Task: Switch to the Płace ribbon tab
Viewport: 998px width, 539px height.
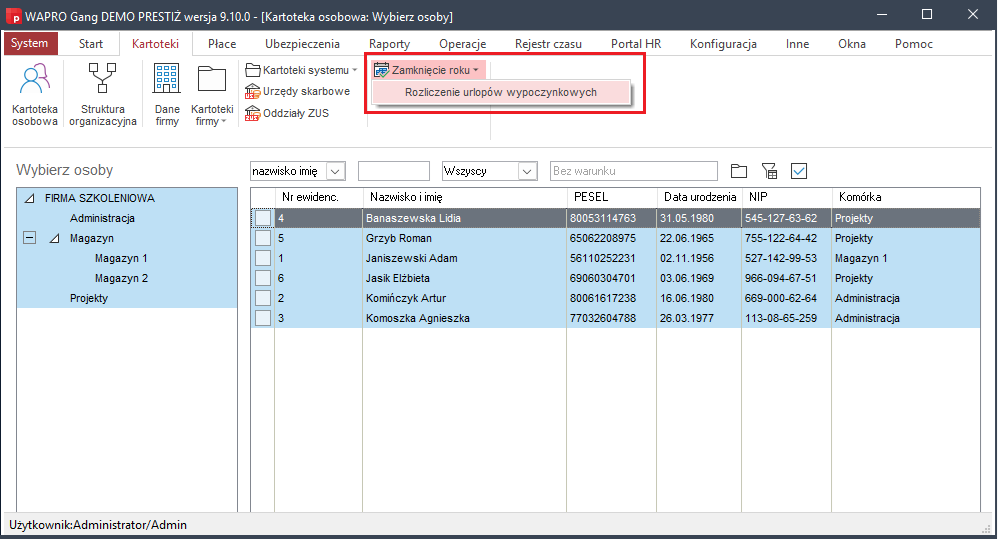Action: (x=221, y=44)
